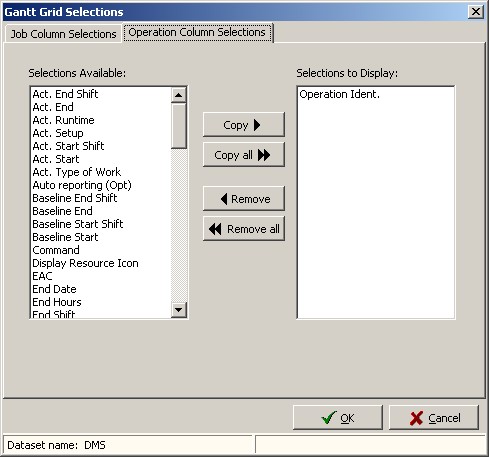The height and width of the screenshot is (457, 489).
Task: Click the Copy button with right arrow
Action: click(244, 125)
